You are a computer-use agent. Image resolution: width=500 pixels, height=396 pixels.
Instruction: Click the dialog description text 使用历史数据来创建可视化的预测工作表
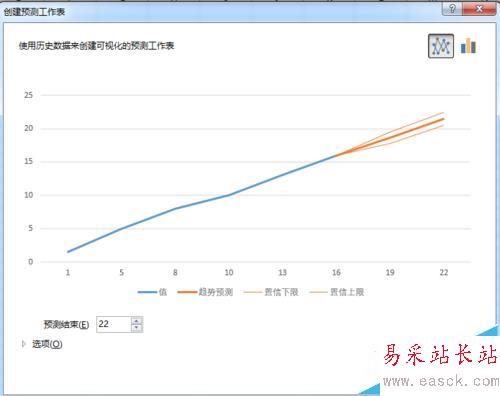96,46
